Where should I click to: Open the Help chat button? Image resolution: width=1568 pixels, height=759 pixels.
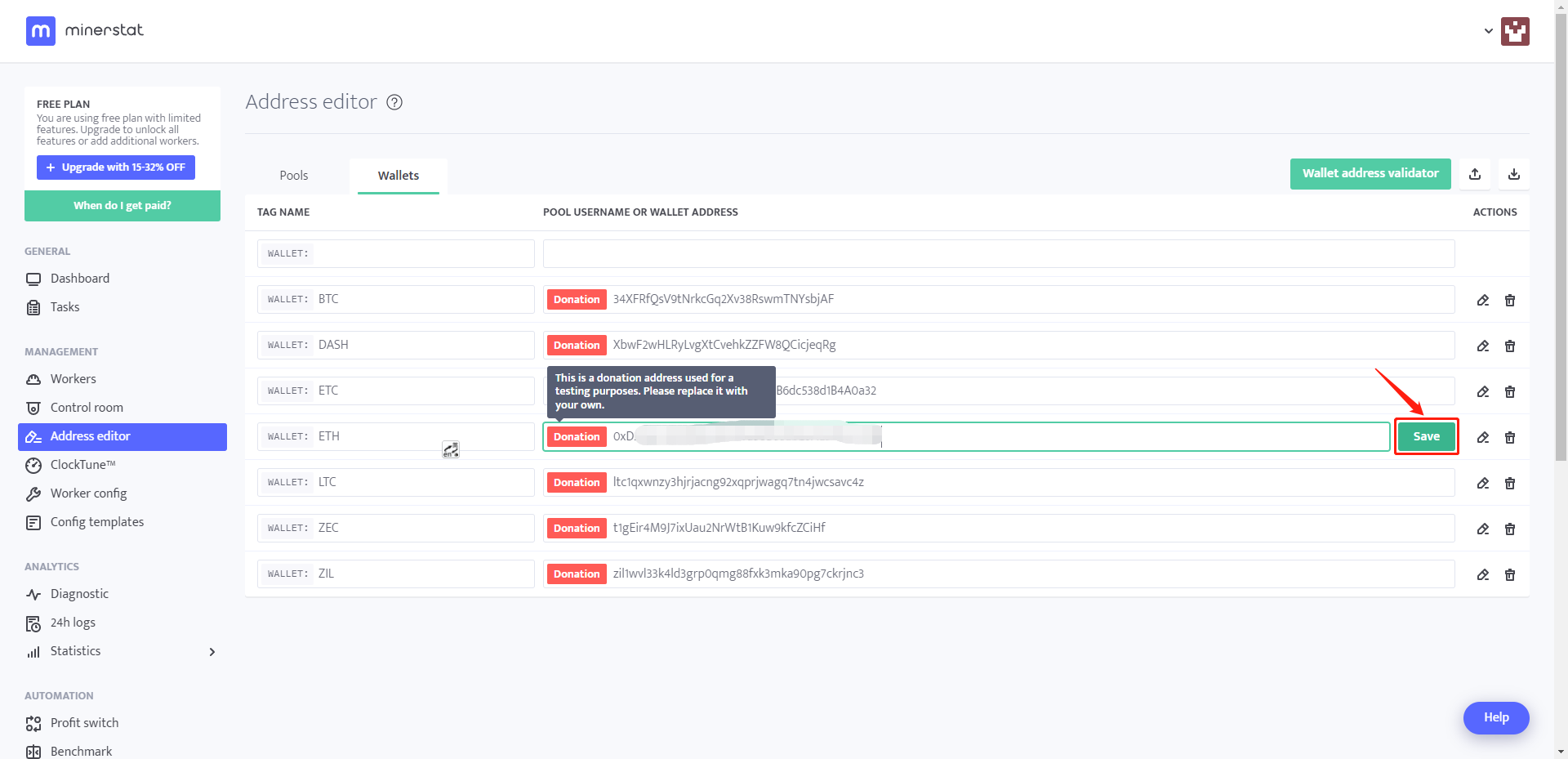pyautogui.click(x=1496, y=717)
